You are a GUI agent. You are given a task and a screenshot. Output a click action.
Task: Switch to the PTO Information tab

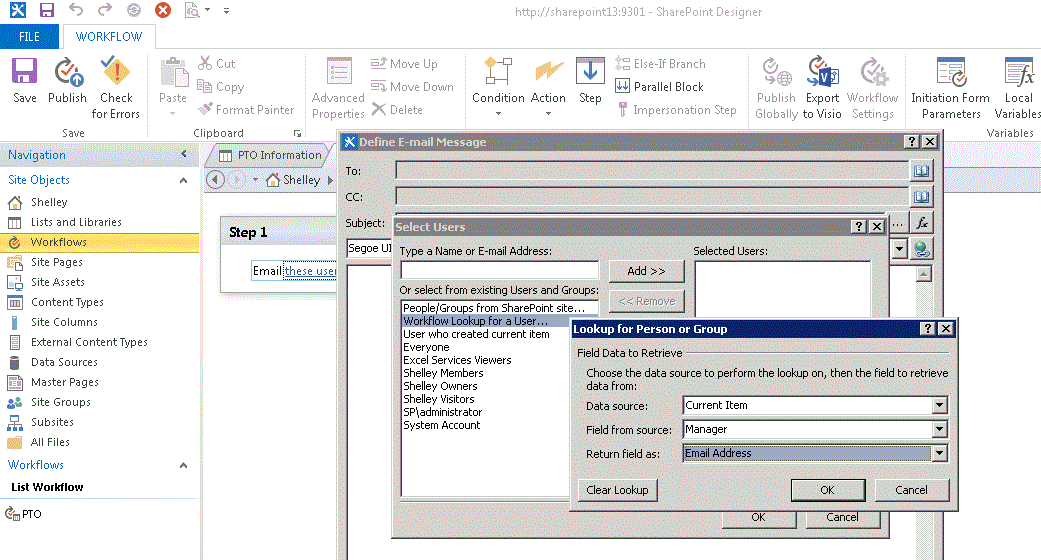270,155
